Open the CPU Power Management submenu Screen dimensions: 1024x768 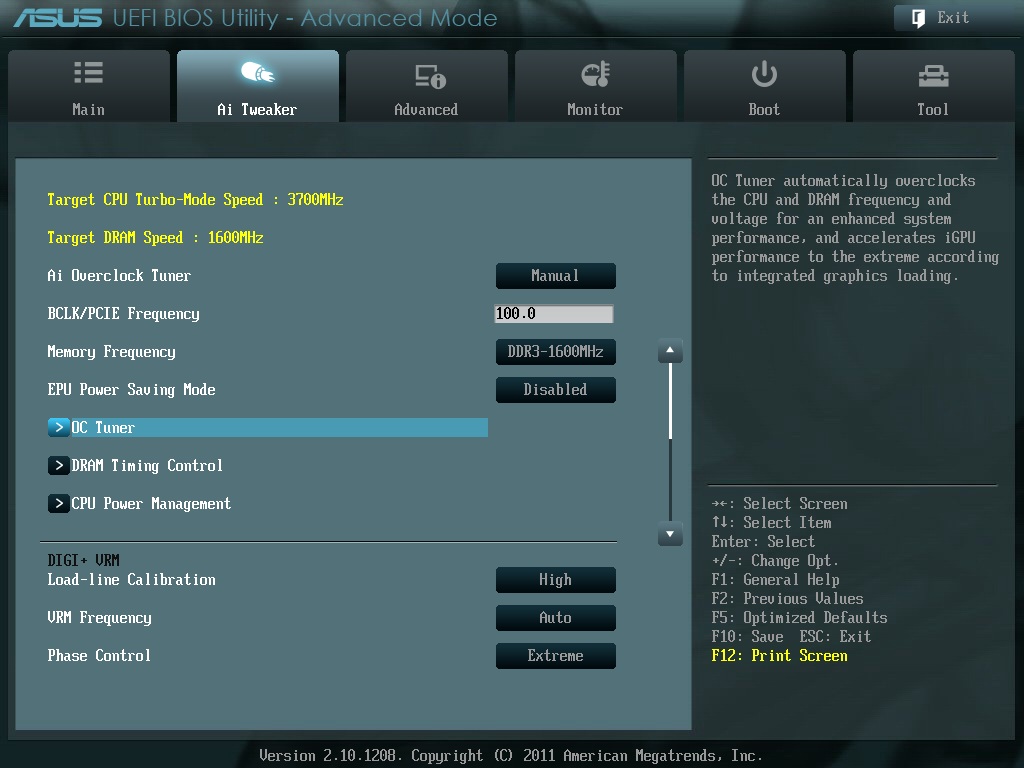click(x=59, y=504)
